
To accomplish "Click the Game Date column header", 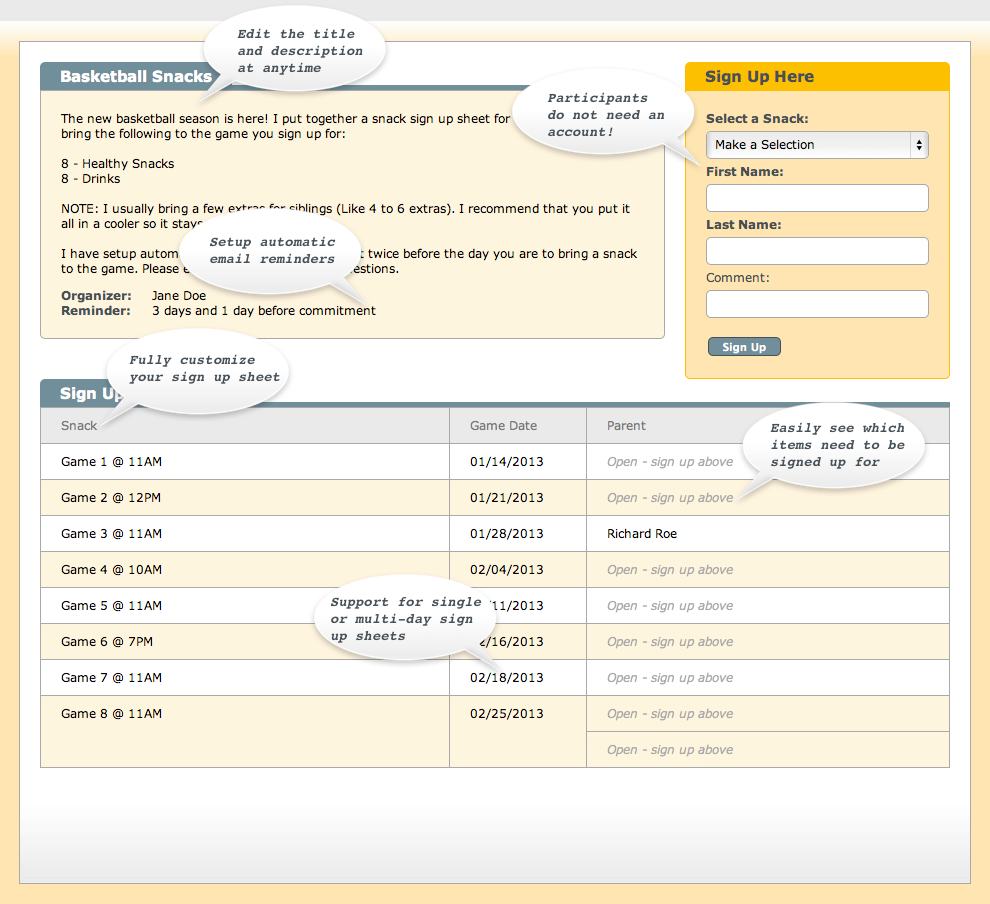I will (503, 425).
